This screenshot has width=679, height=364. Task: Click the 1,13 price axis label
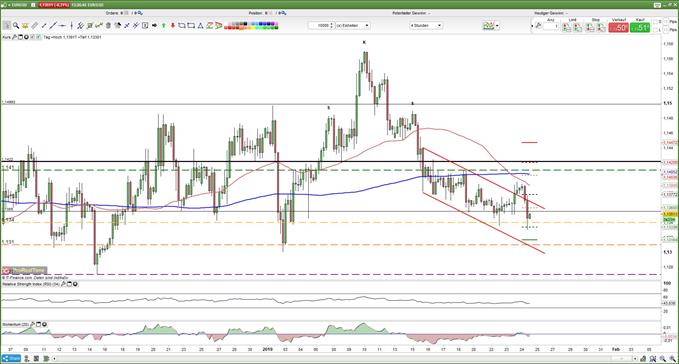[x=668, y=252]
